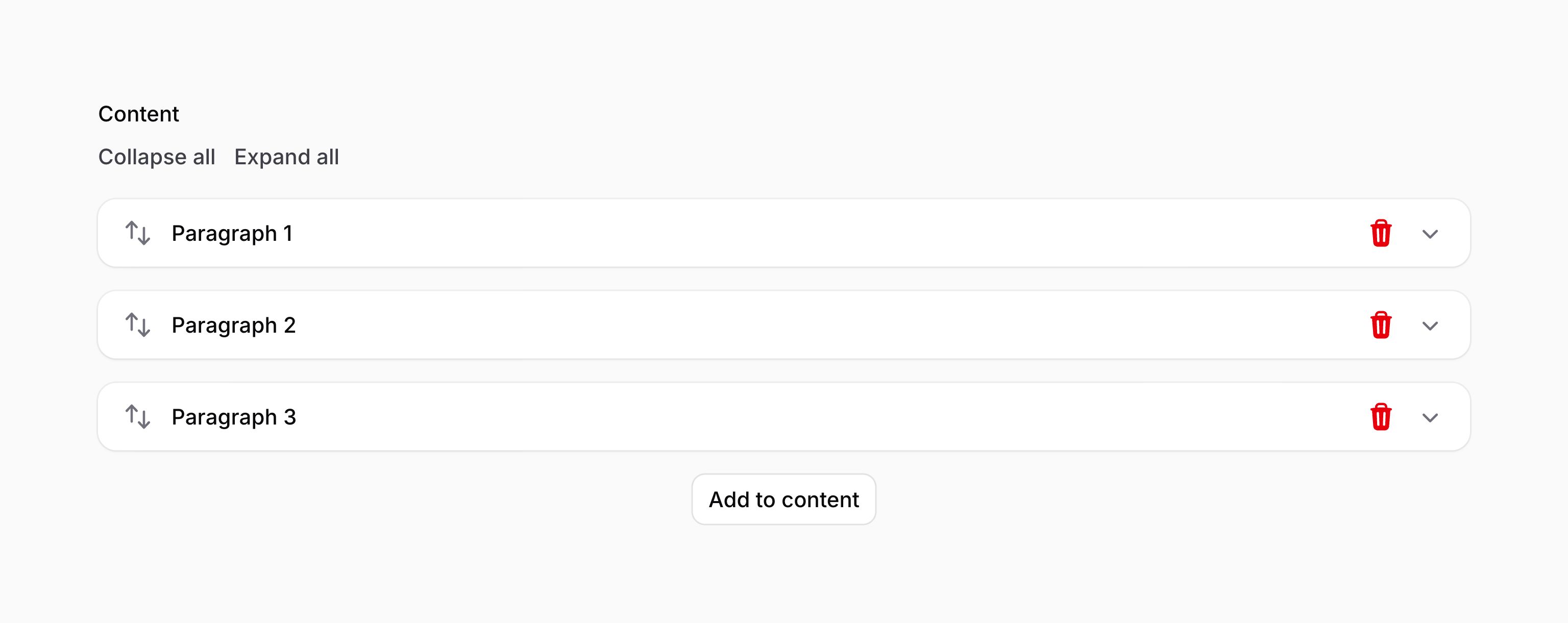Click the Collapse all link

[156, 157]
